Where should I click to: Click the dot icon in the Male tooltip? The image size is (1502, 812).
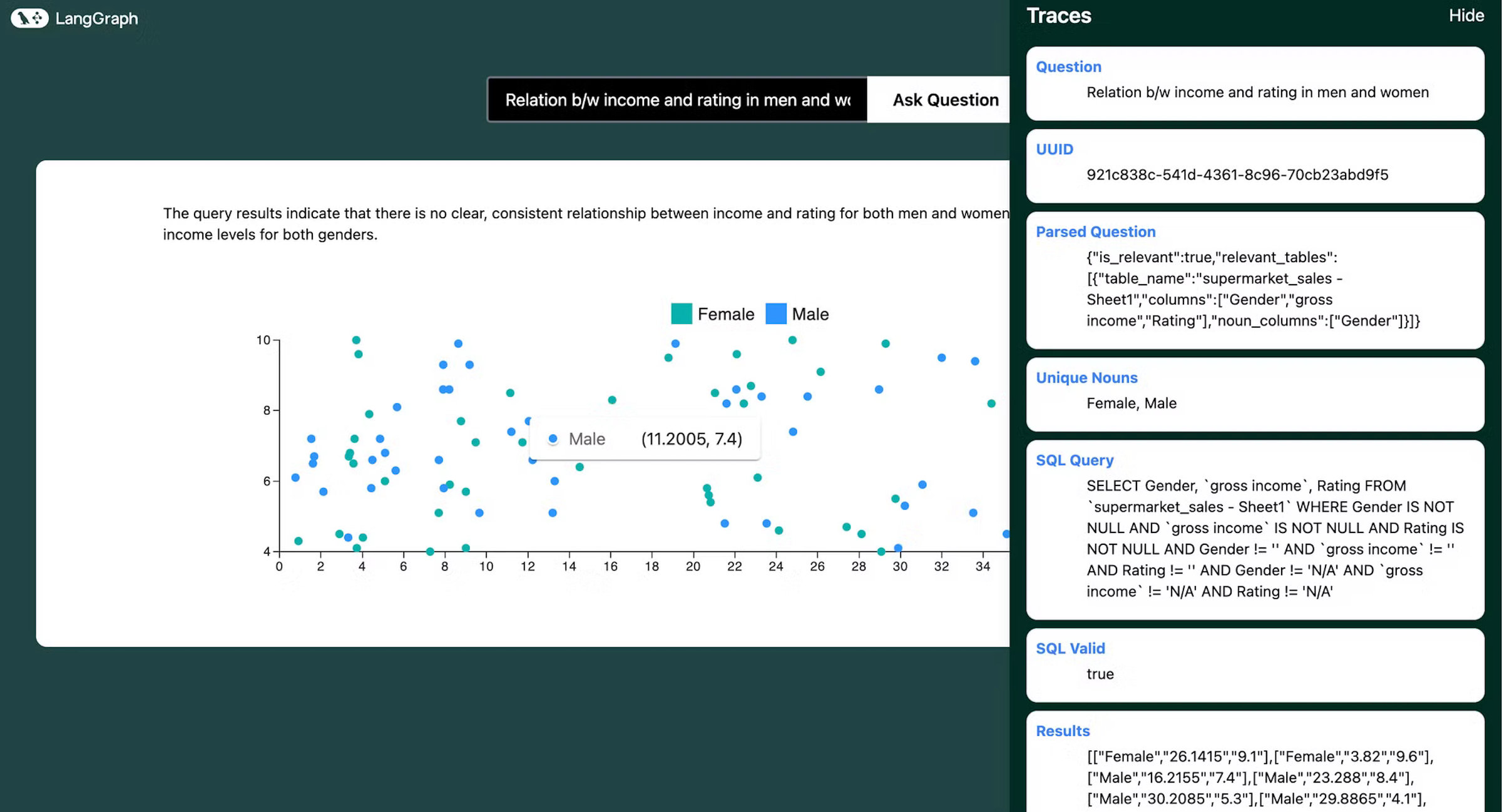[x=553, y=439]
